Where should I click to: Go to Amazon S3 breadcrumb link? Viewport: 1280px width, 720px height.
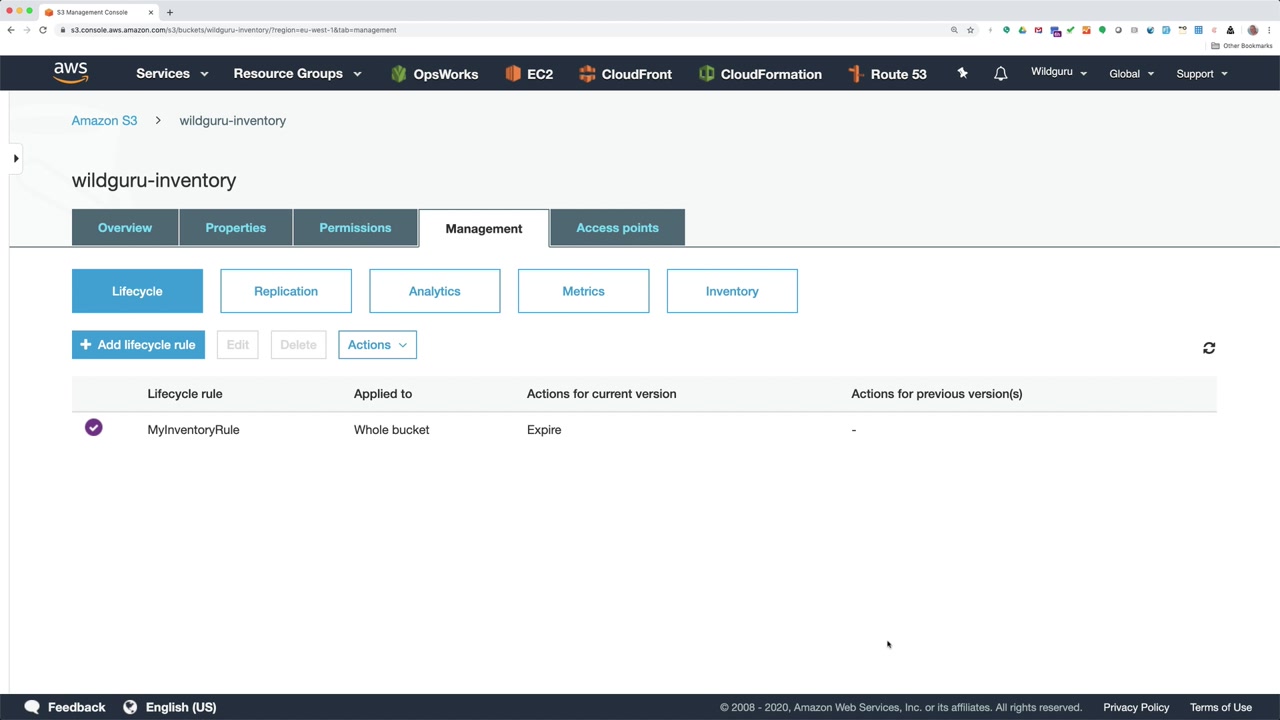(x=104, y=121)
